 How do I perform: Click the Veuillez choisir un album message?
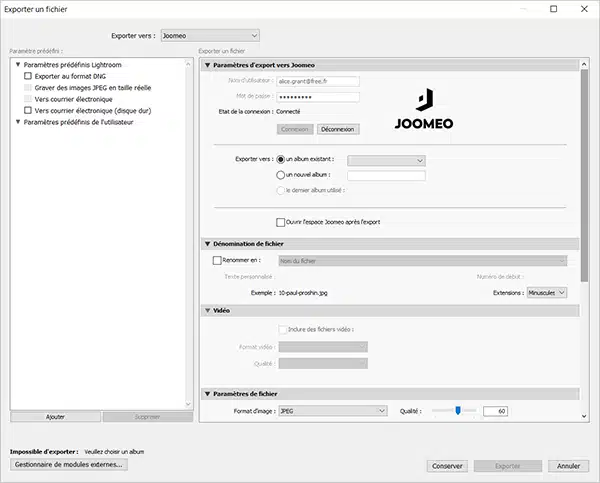(114, 452)
